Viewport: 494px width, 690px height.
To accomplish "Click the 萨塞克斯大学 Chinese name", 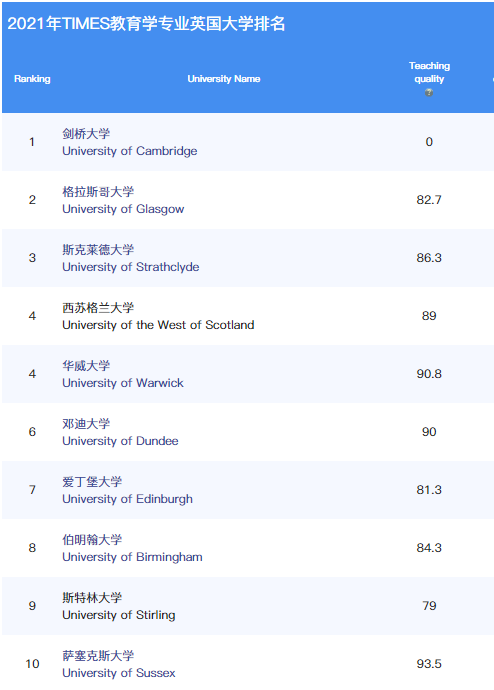I will pos(98,656).
